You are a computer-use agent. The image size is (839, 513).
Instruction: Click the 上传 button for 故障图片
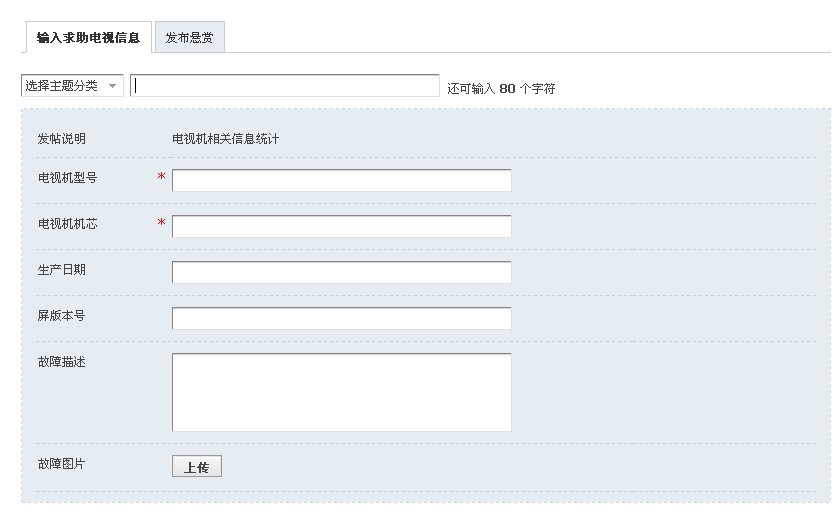tap(197, 466)
